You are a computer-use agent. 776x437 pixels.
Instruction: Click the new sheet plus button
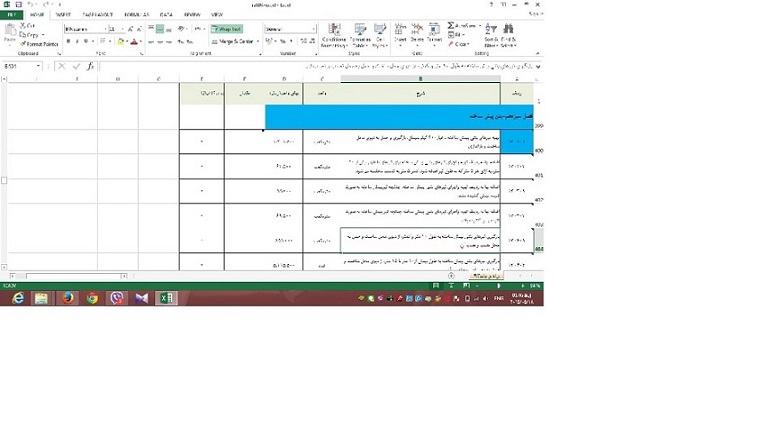coord(451,276)
